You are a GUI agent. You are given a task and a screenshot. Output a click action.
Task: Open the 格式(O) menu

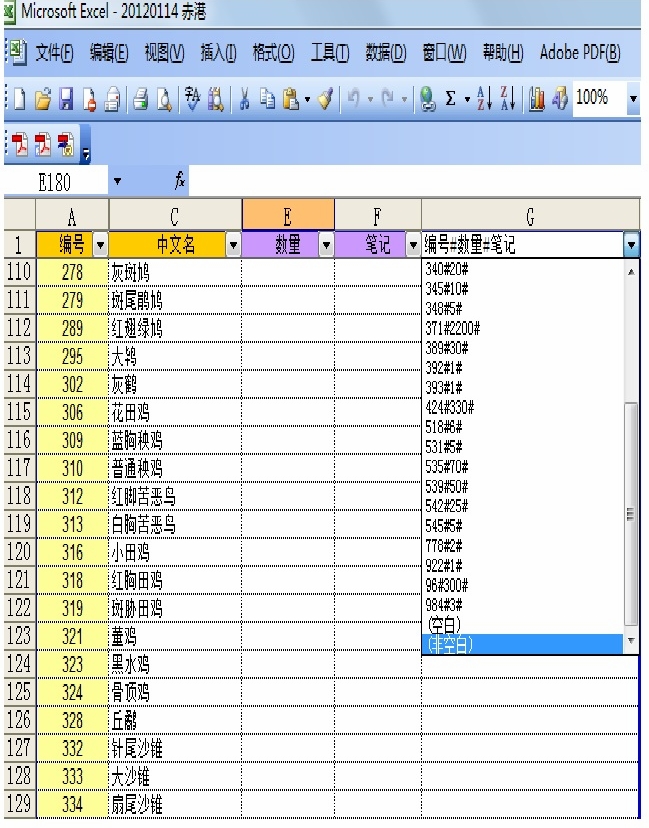[273, 52]
